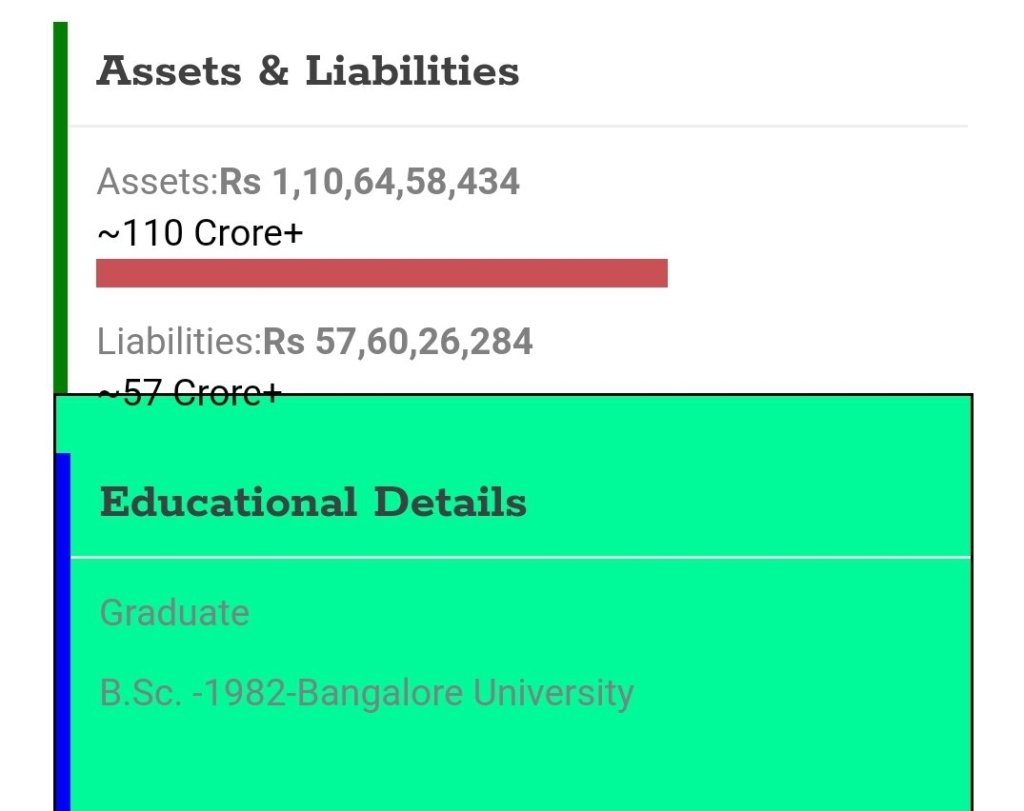
Task: Open the "Educational Details" section heading
Action: [313, 502]
